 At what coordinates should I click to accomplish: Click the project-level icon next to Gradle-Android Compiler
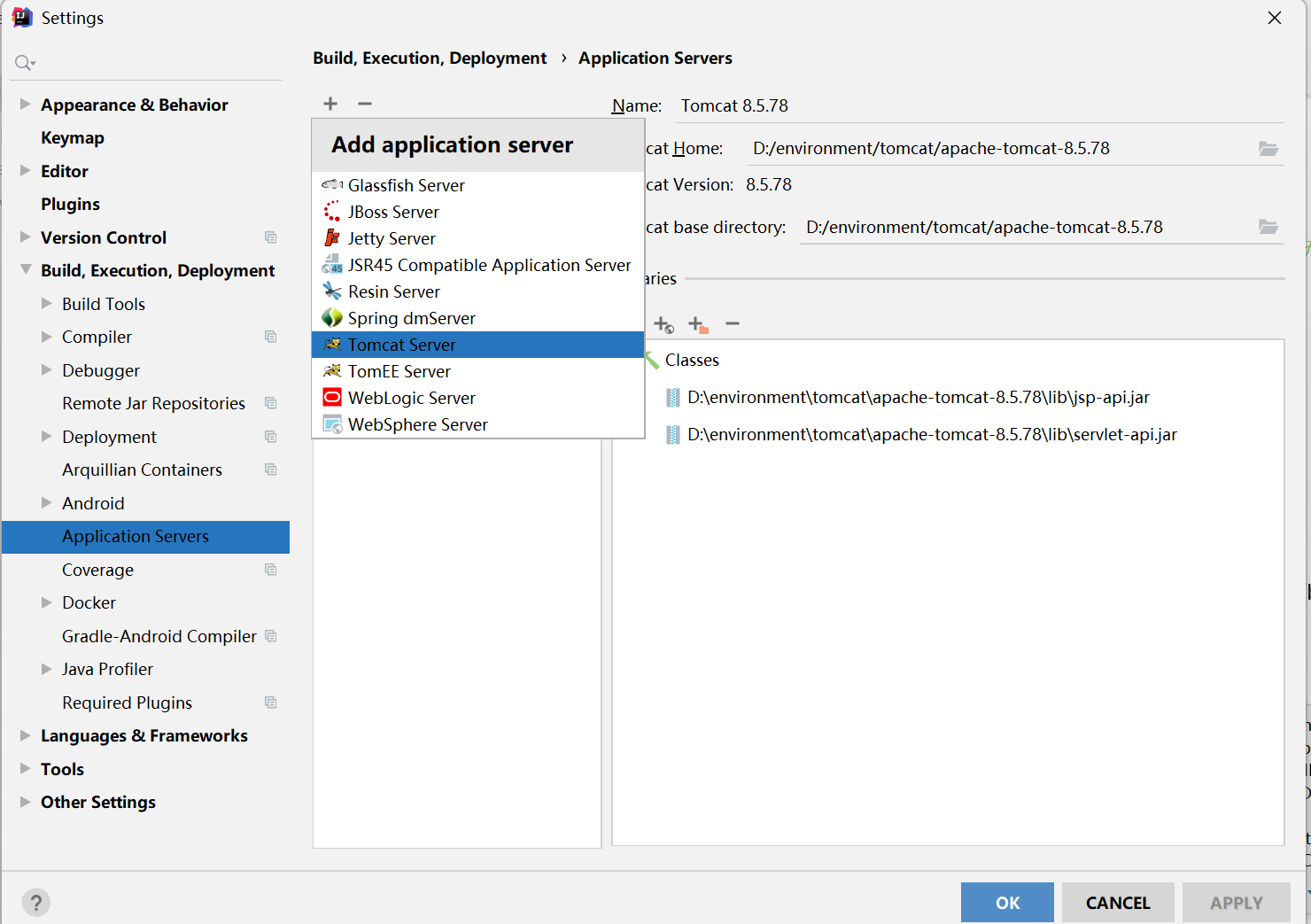[x=271, y=636]
